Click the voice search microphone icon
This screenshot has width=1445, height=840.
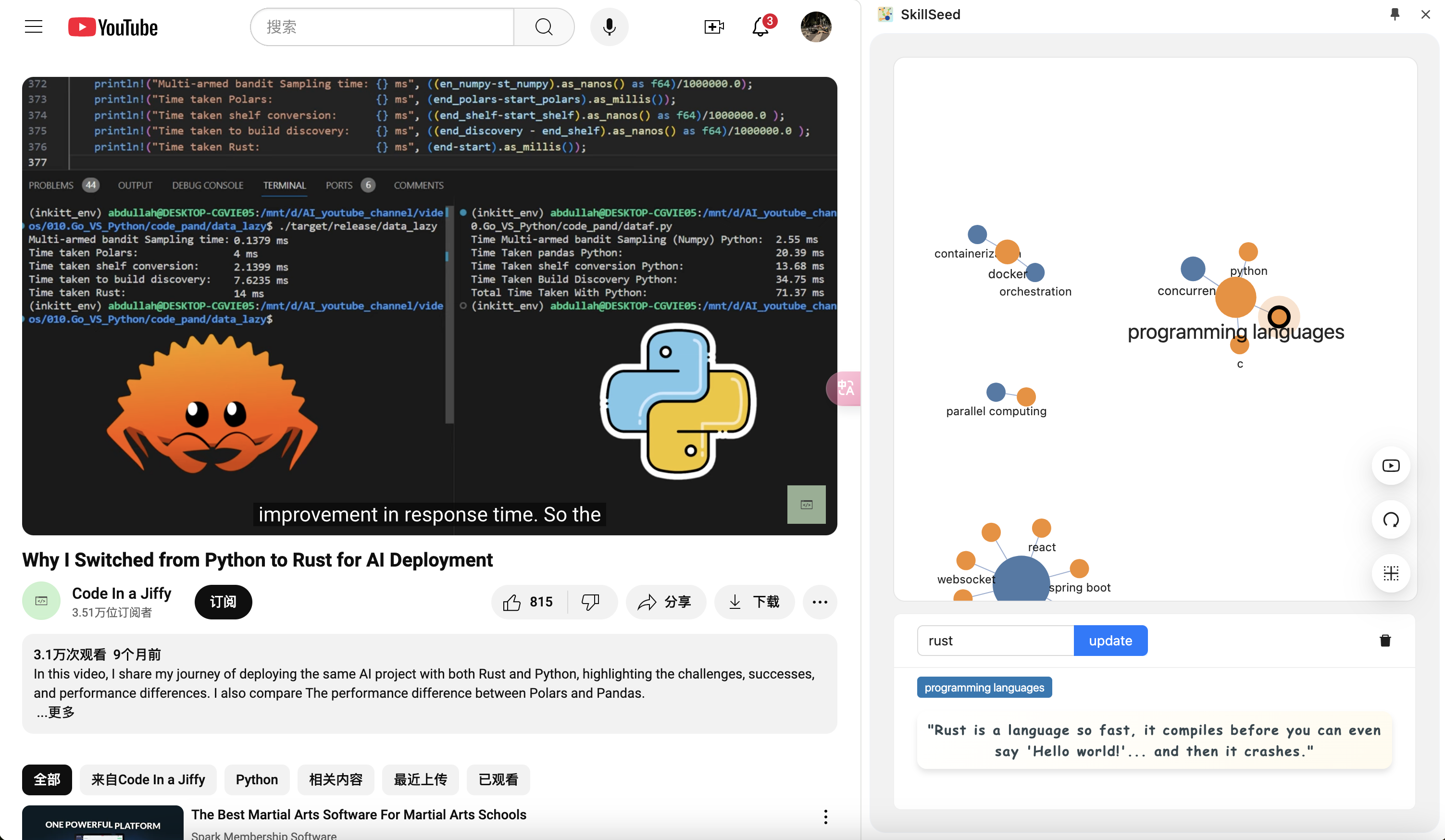(609, 27)
